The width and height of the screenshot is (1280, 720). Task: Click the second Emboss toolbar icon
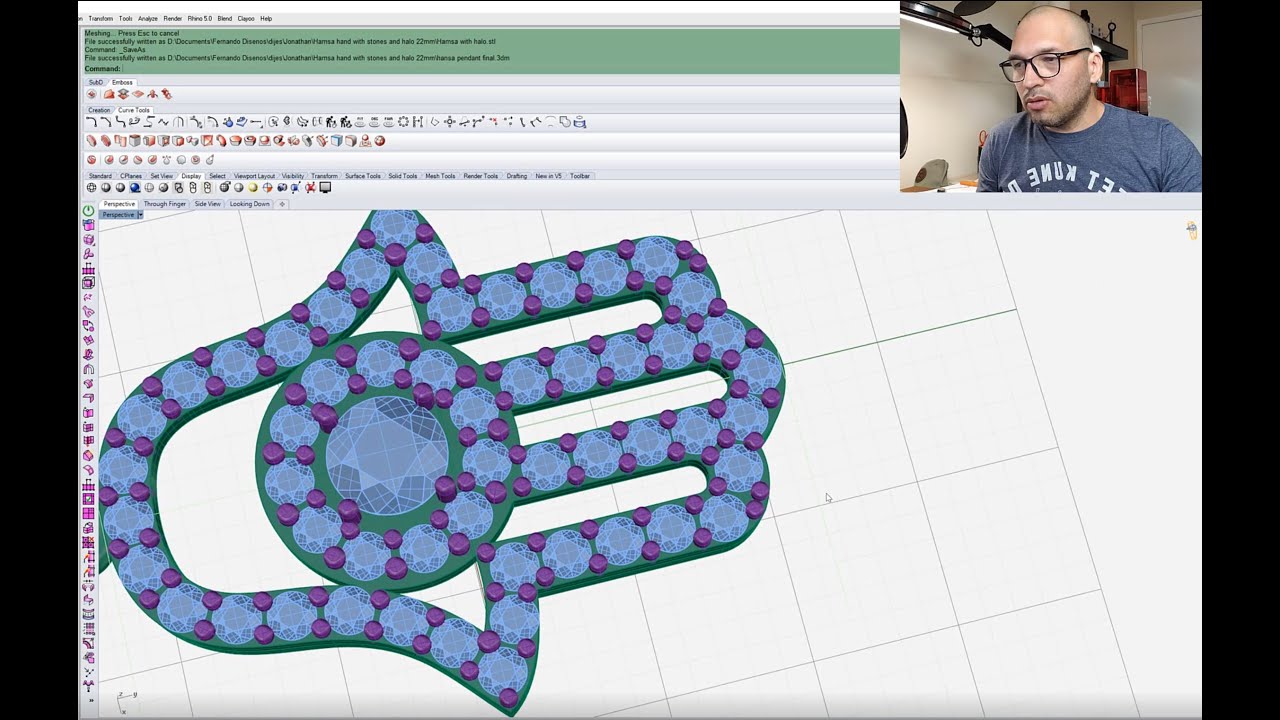[108, 94]
